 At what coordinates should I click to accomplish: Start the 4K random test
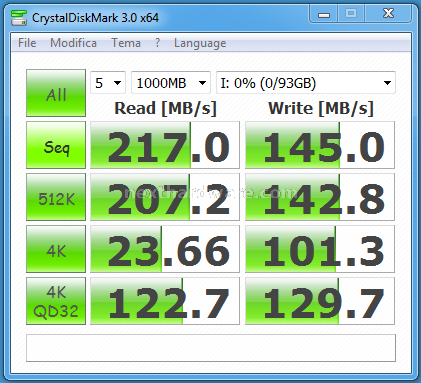pyautogui.click(x=56, y=249)
